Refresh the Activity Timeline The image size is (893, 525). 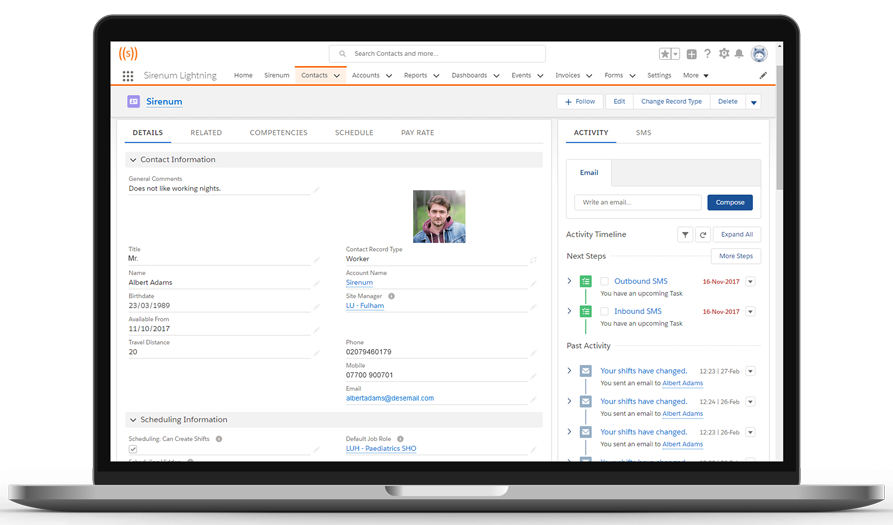point(703,235)
